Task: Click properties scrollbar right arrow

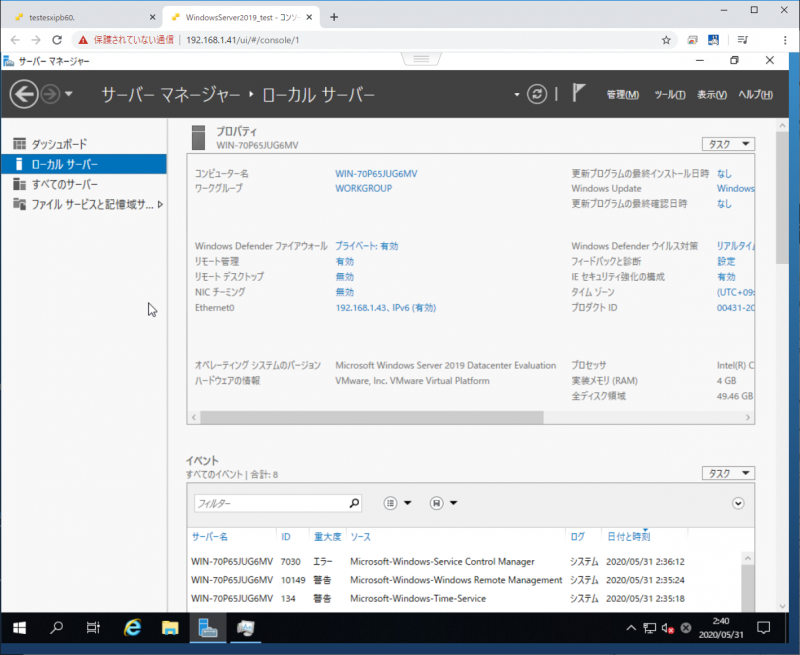Action: (748, 417)
